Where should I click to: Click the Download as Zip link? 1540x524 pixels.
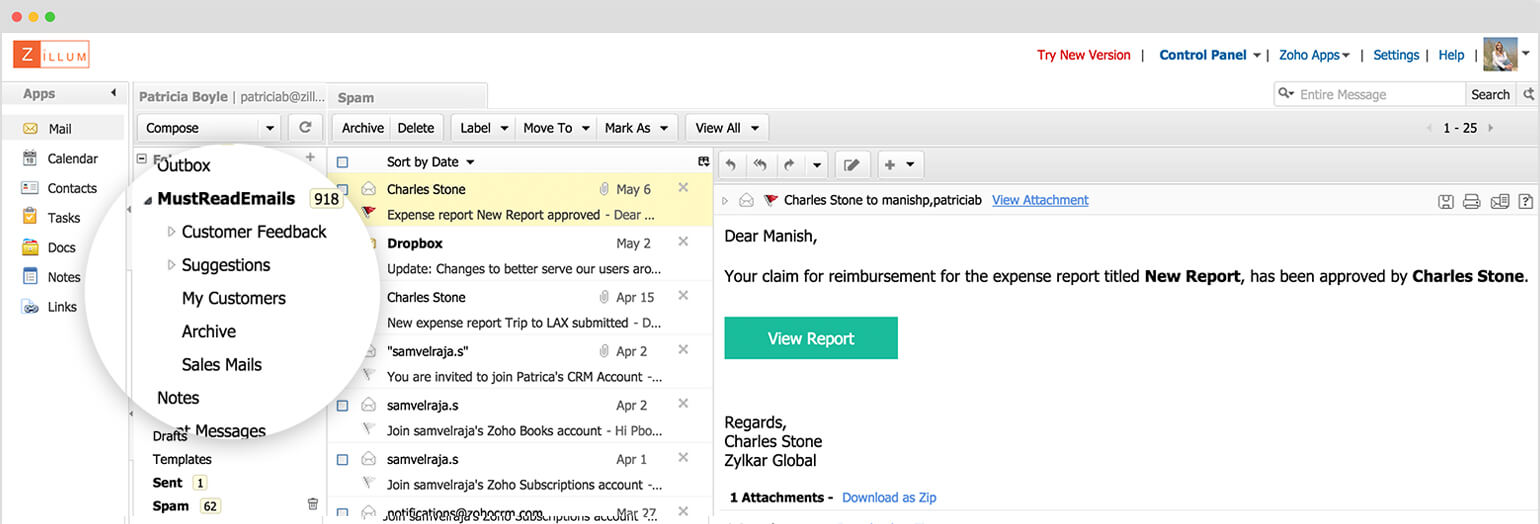(889, 497)
